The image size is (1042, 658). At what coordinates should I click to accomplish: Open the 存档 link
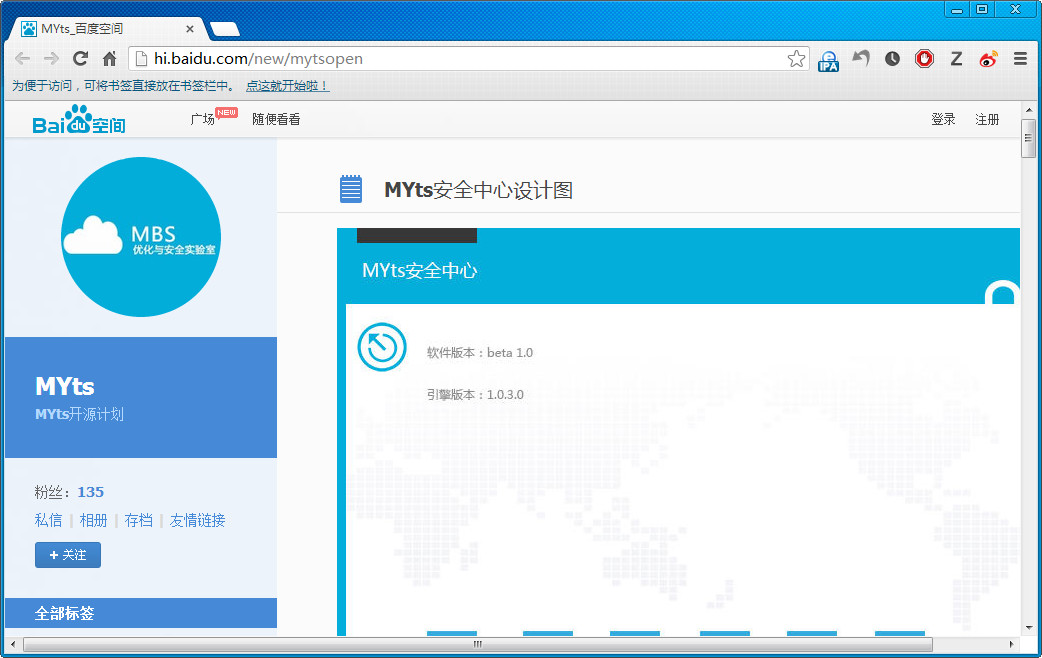(x=138, y=520)
